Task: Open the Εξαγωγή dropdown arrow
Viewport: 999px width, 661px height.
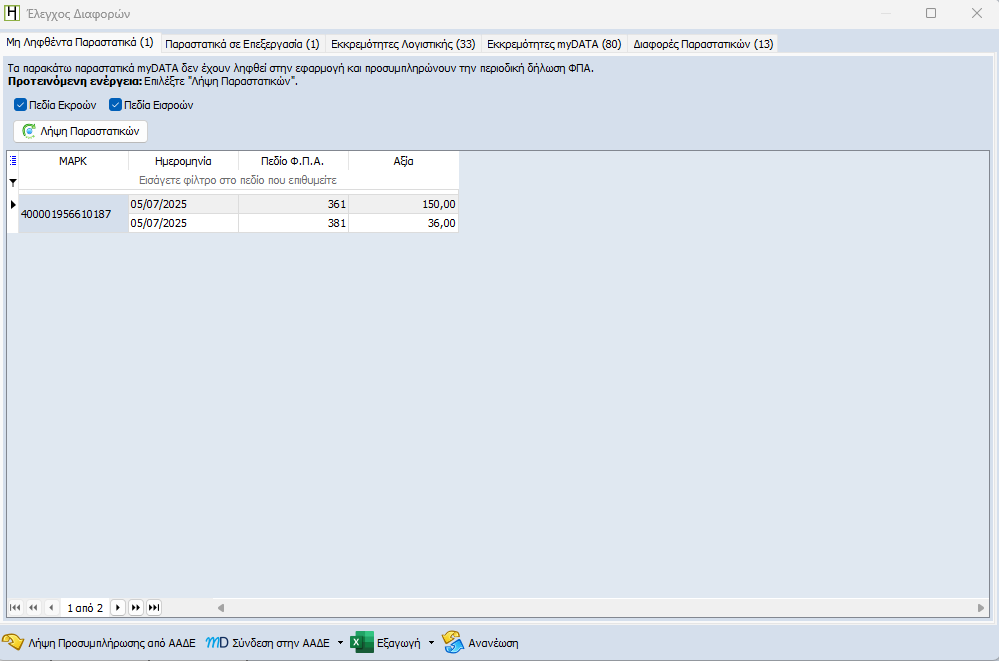Action: pyautogui.click(x=431, y=642)
